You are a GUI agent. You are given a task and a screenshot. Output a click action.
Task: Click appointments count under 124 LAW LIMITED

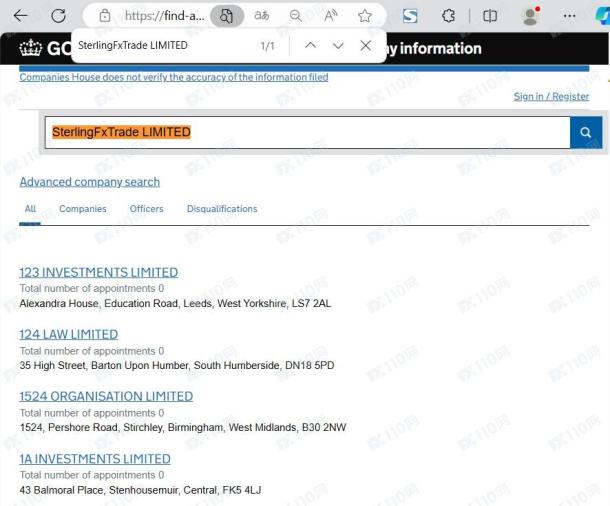(92, 351)
